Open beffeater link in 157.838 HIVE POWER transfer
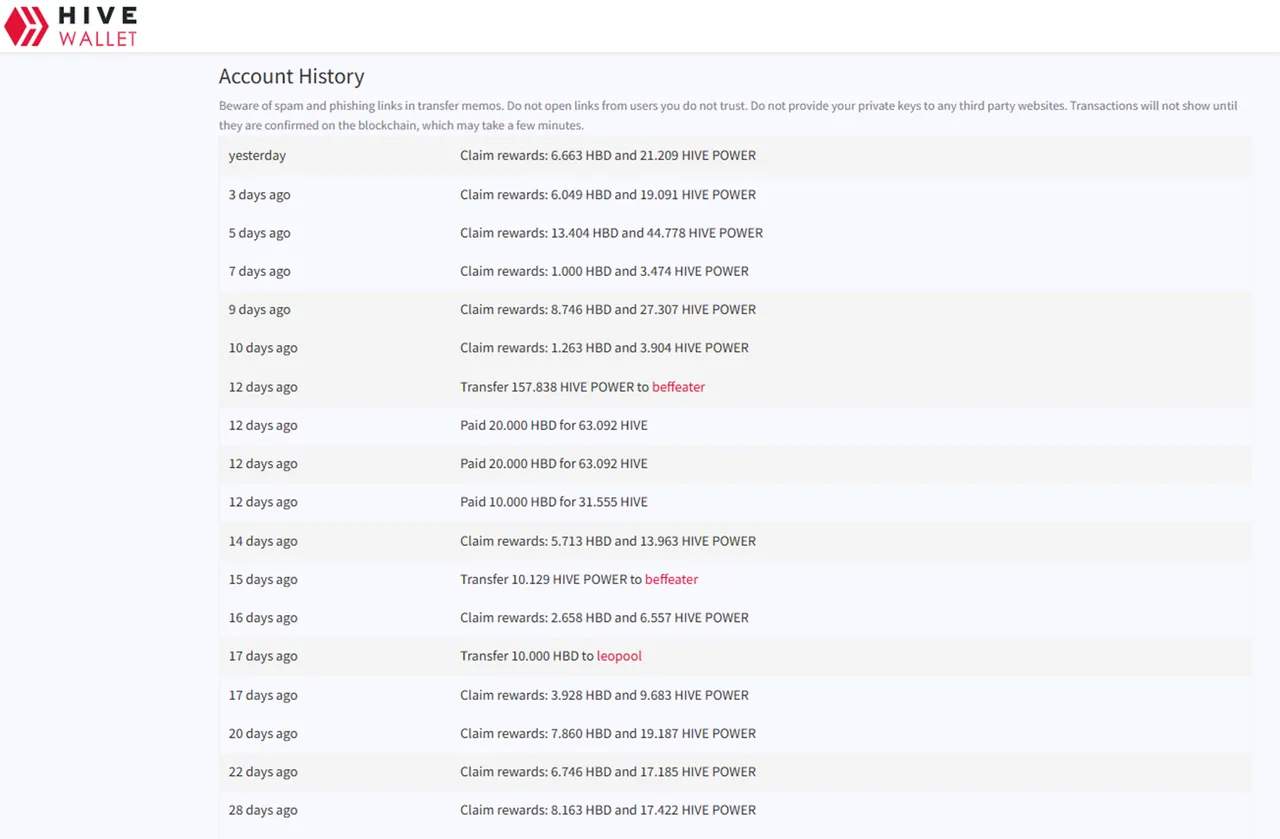The image size is (1280, 839). click(x=678, y=387)
